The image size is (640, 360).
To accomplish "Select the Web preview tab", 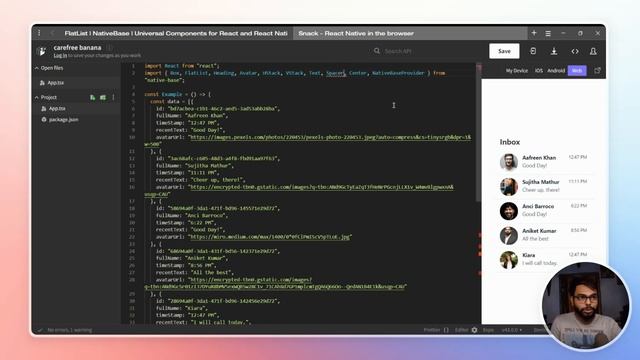I will click(x=577, y=71).
